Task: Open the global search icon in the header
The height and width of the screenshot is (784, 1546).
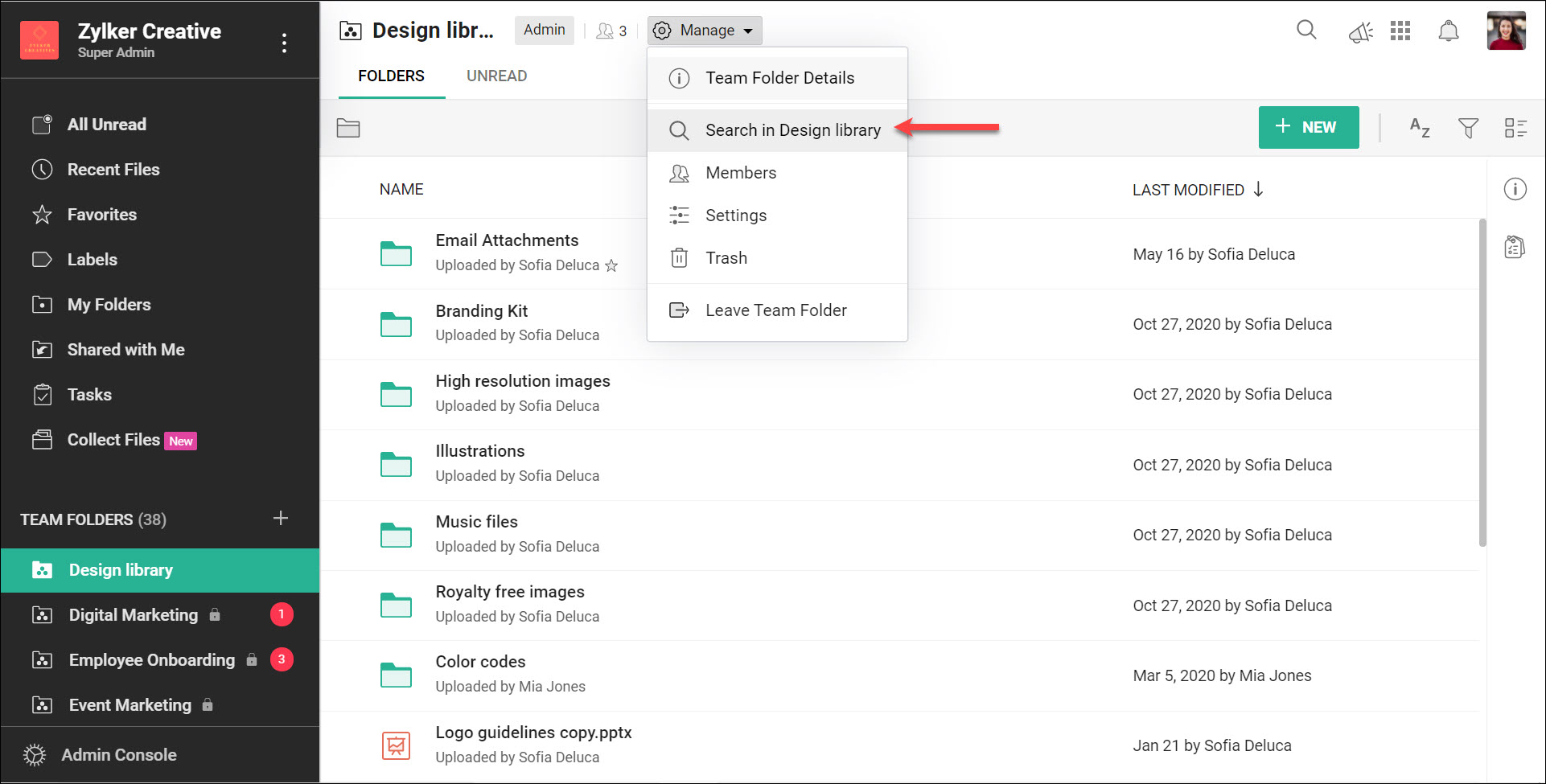Action: coord(1306,30)
